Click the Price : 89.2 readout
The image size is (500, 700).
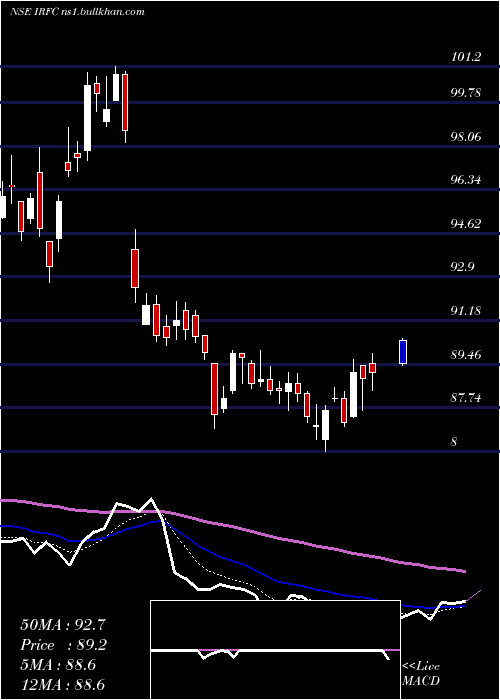click(x=63, y=645)
